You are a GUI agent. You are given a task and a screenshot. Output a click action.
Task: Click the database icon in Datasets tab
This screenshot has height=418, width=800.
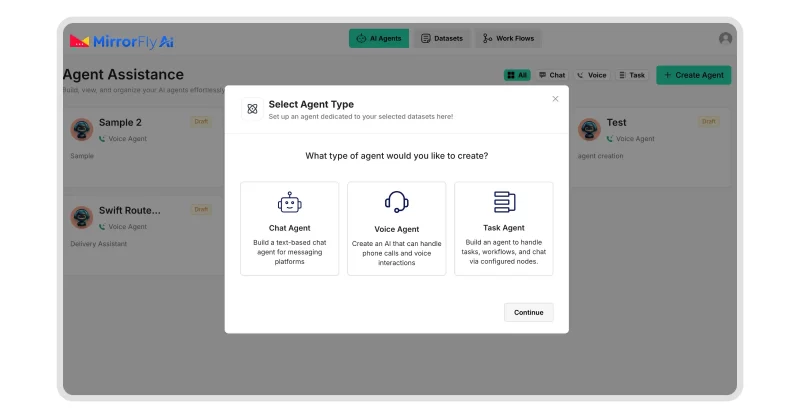tap(426, 38)
